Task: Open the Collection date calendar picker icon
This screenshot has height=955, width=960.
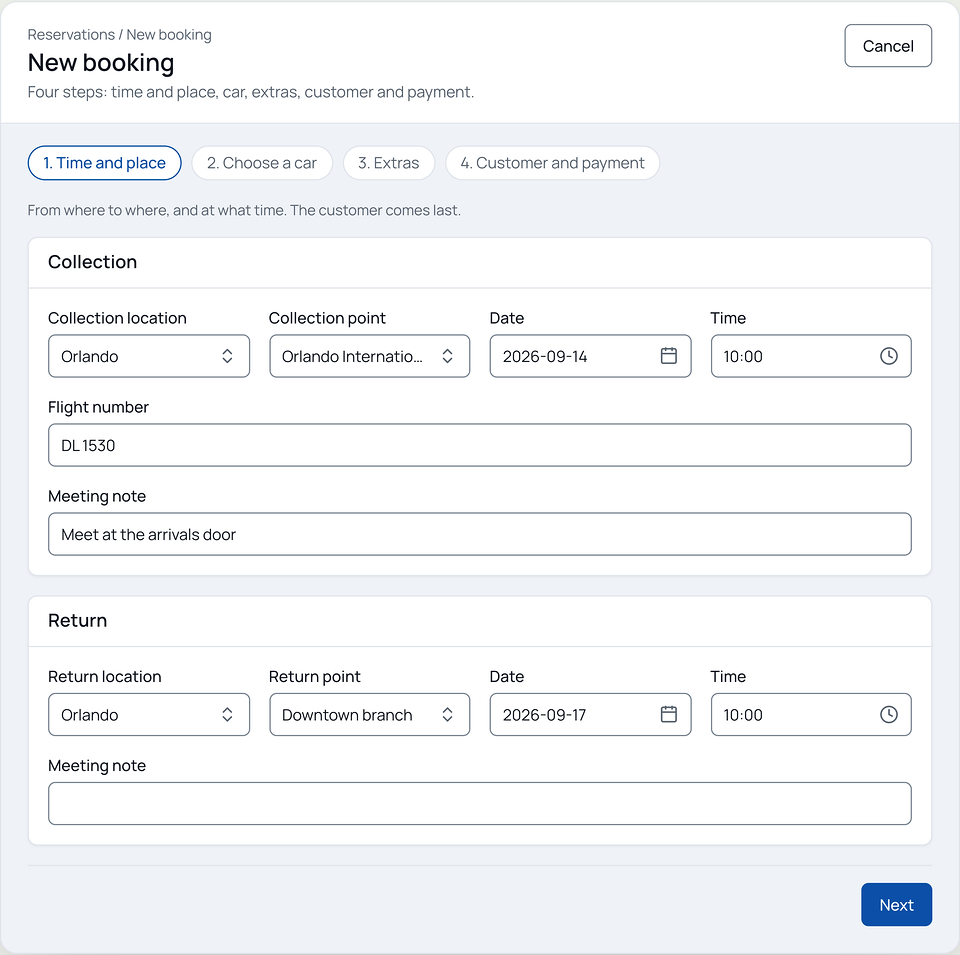Action: (669, 356)
